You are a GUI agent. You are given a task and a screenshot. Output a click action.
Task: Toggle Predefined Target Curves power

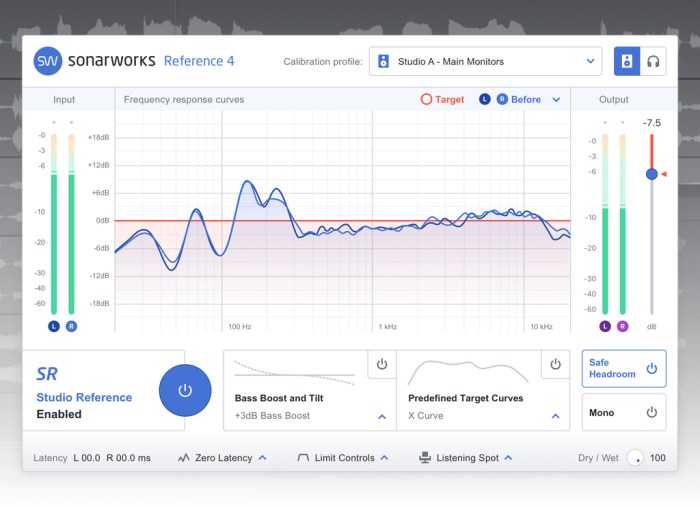(555, 365)
